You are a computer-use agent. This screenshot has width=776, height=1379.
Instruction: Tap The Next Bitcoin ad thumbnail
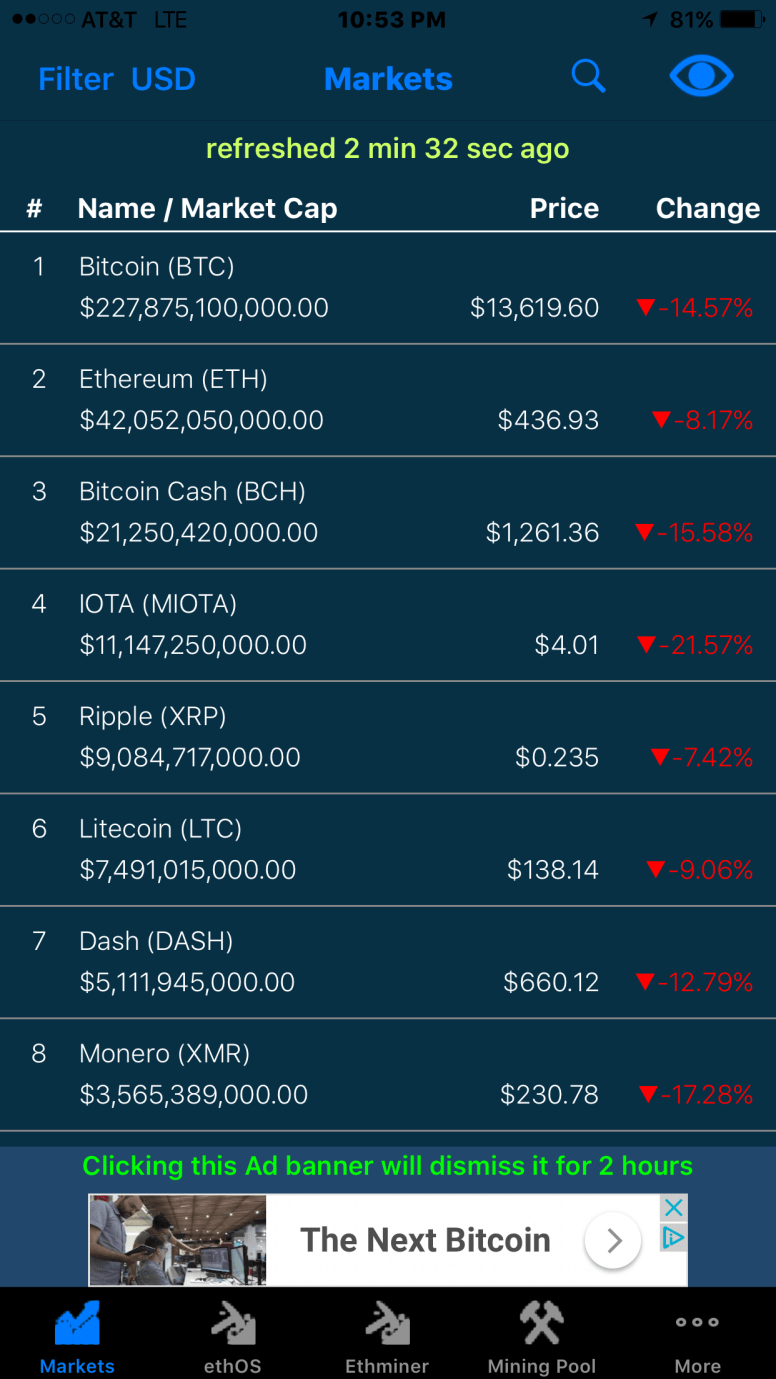pos(178,1240)
